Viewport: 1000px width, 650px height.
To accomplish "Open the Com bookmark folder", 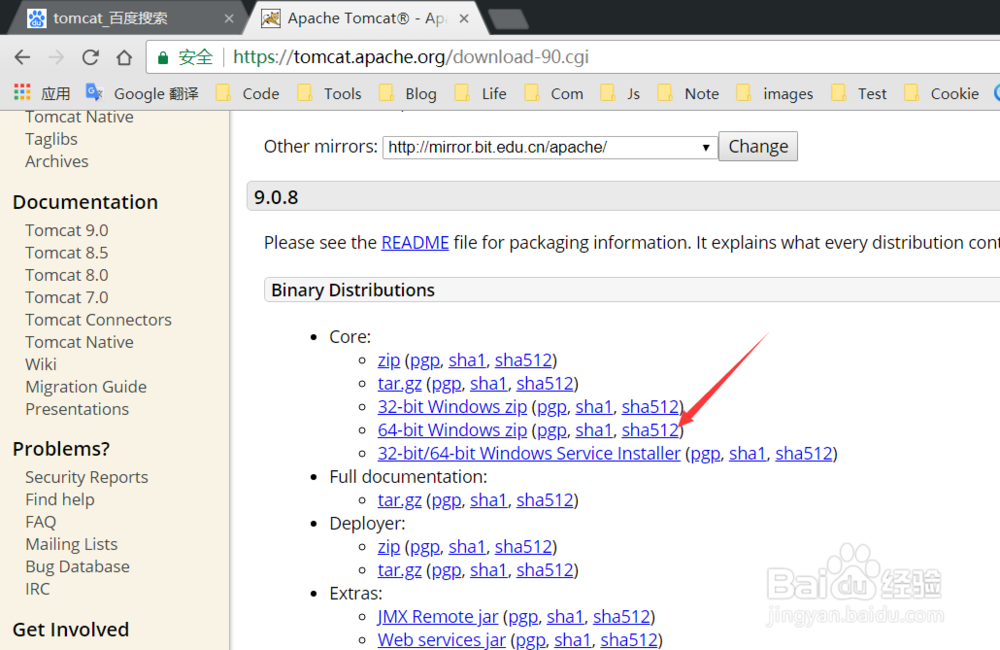I will click(x=554, y=94).
